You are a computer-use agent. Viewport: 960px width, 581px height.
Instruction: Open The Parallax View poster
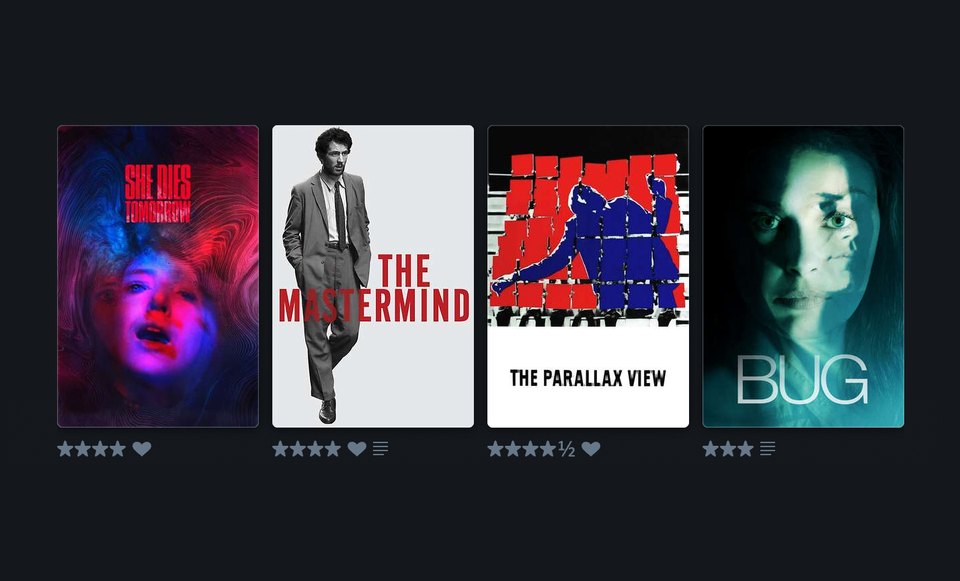click(588, 276)
